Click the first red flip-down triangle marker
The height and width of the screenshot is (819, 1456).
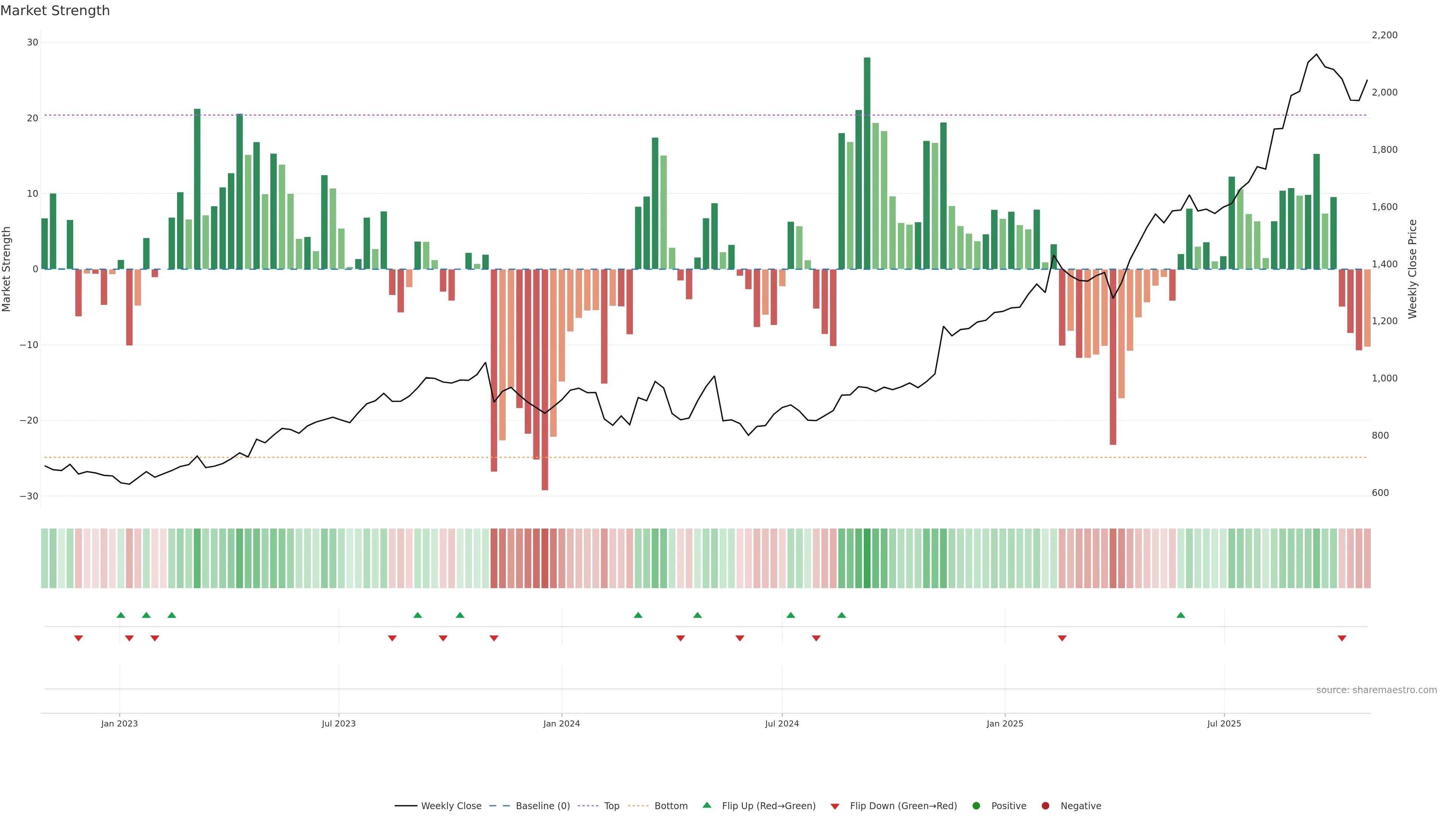[78, 638]
